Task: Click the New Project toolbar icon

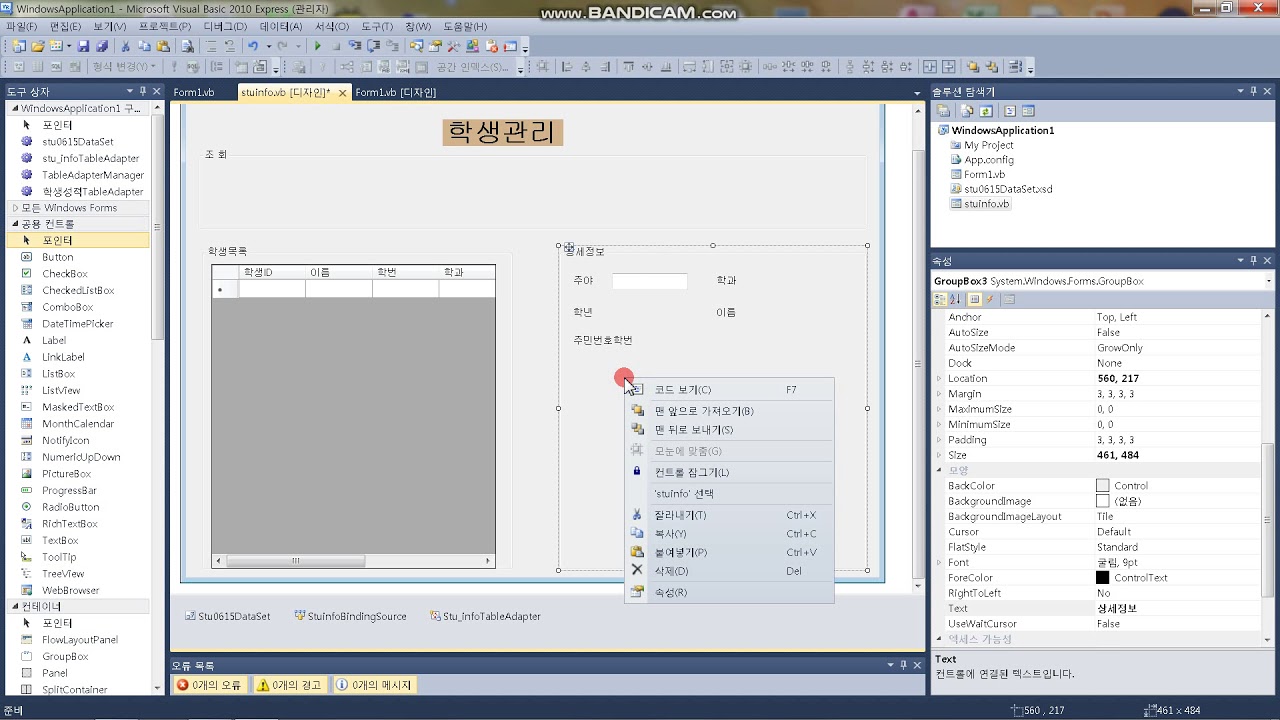Action: (x=20, y=46)
